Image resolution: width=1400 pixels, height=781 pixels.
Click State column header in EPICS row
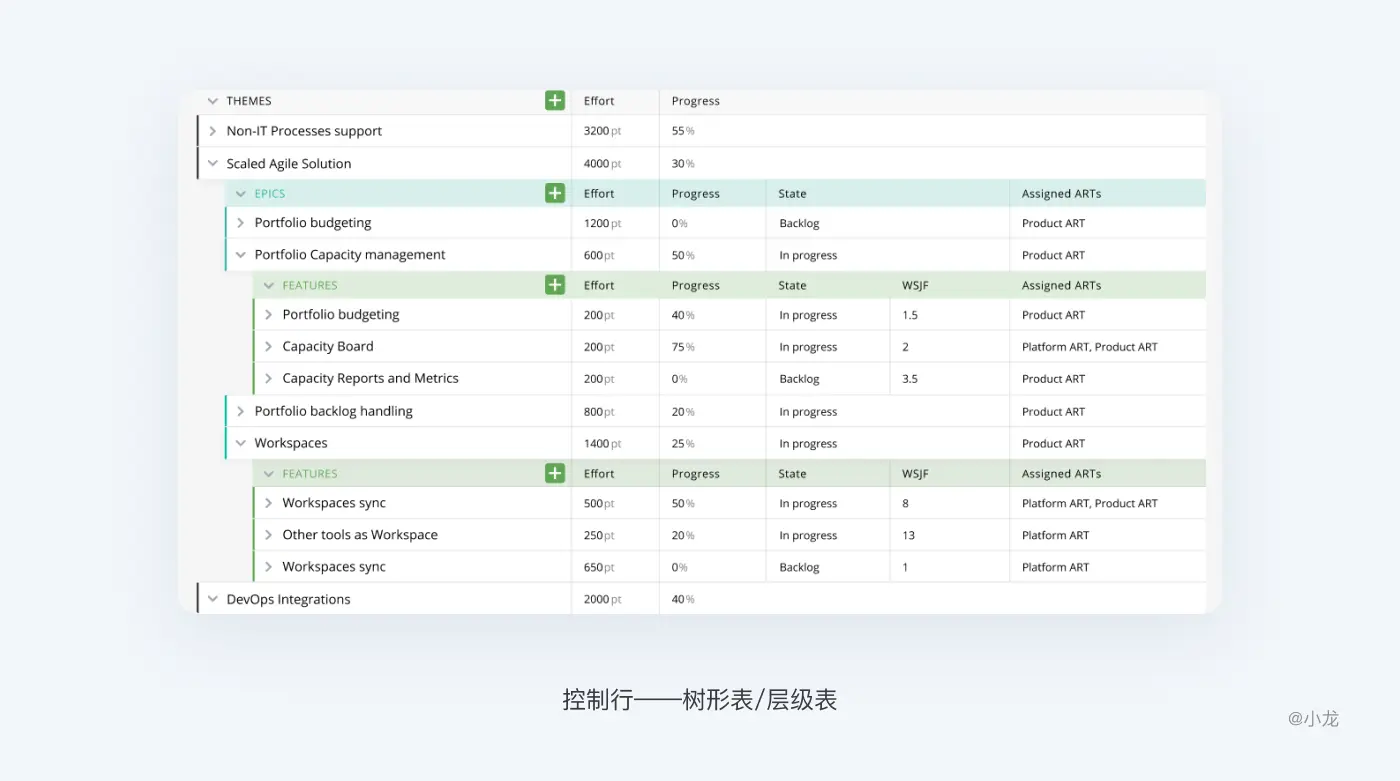(792, 194)
